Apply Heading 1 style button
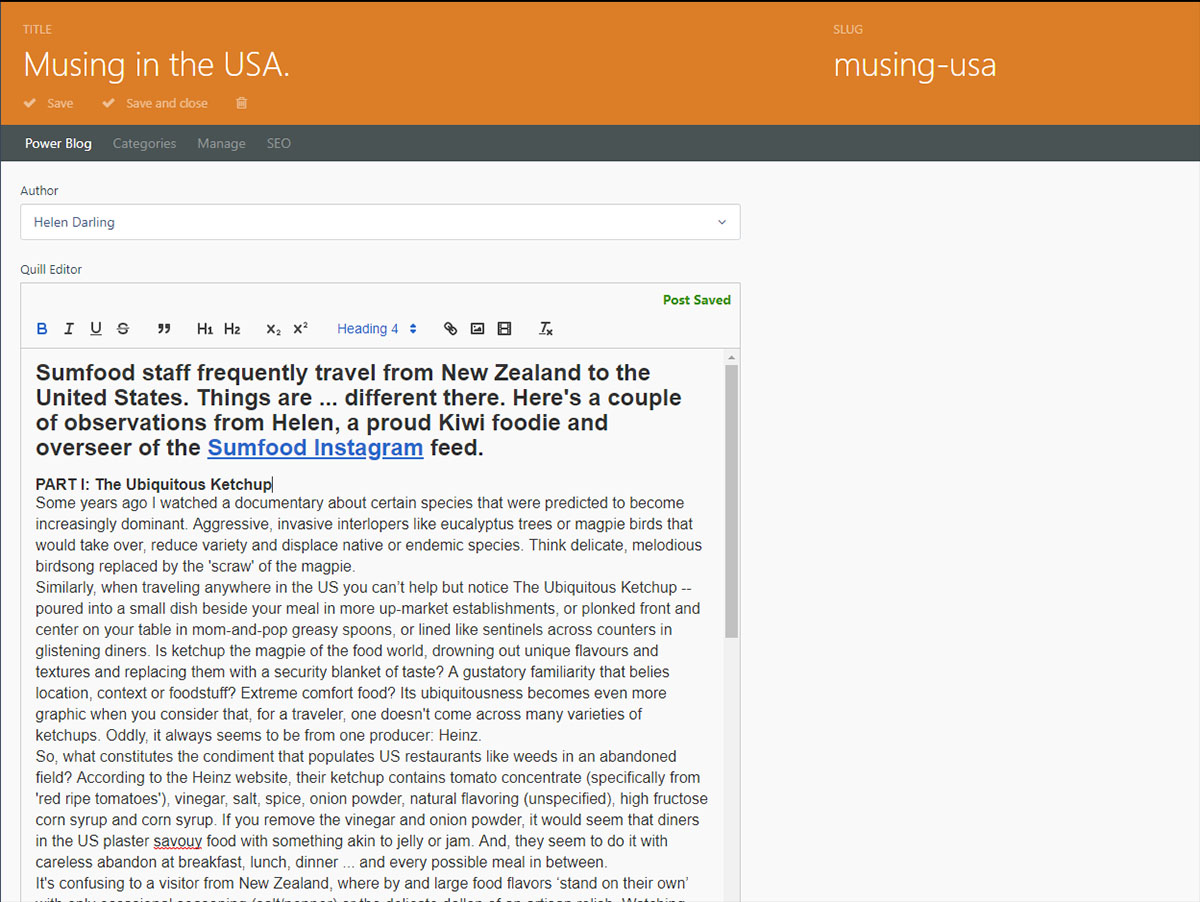This screenshot has height=902, width=1200. 205,329
